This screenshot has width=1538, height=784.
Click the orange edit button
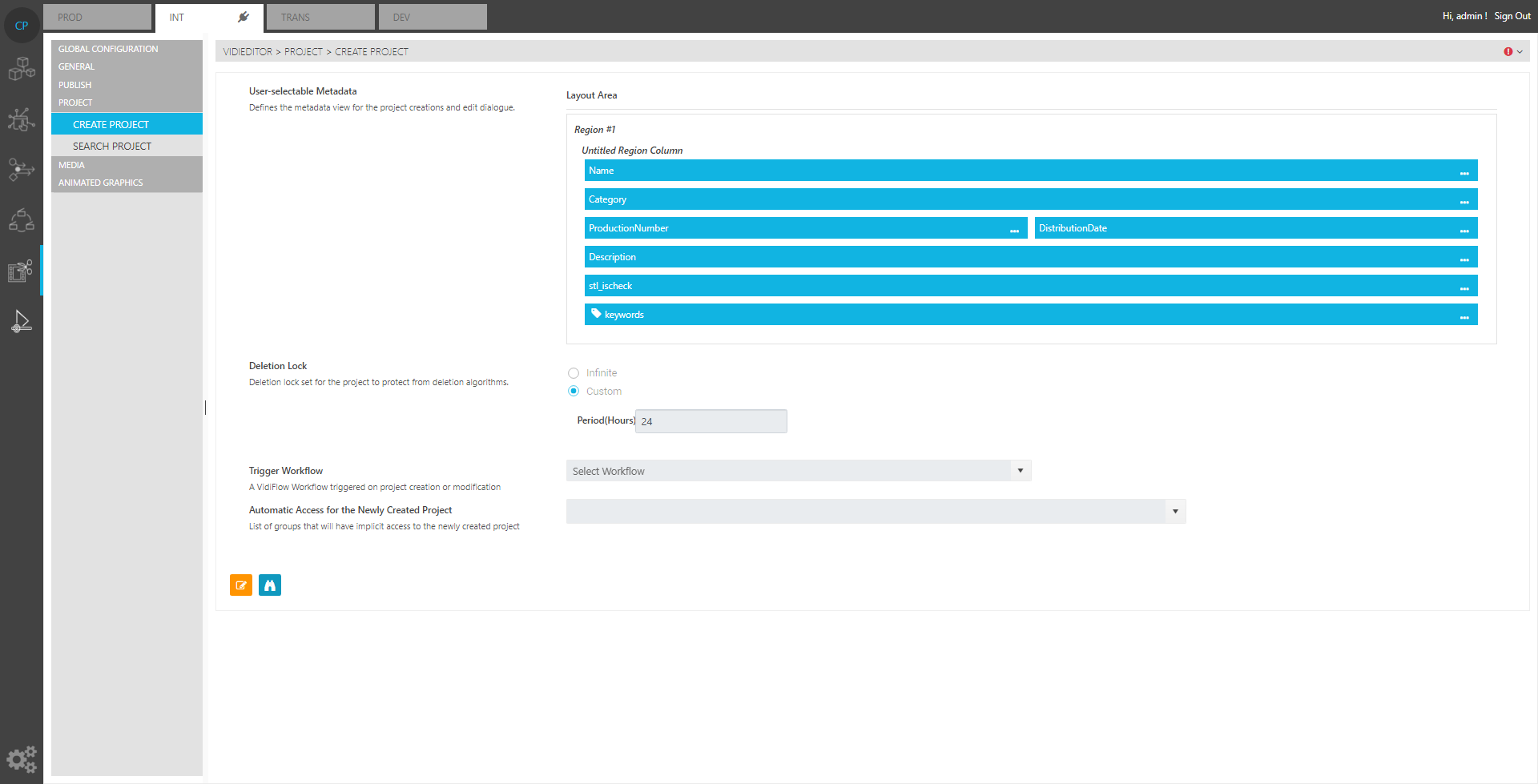coord(240,585)
